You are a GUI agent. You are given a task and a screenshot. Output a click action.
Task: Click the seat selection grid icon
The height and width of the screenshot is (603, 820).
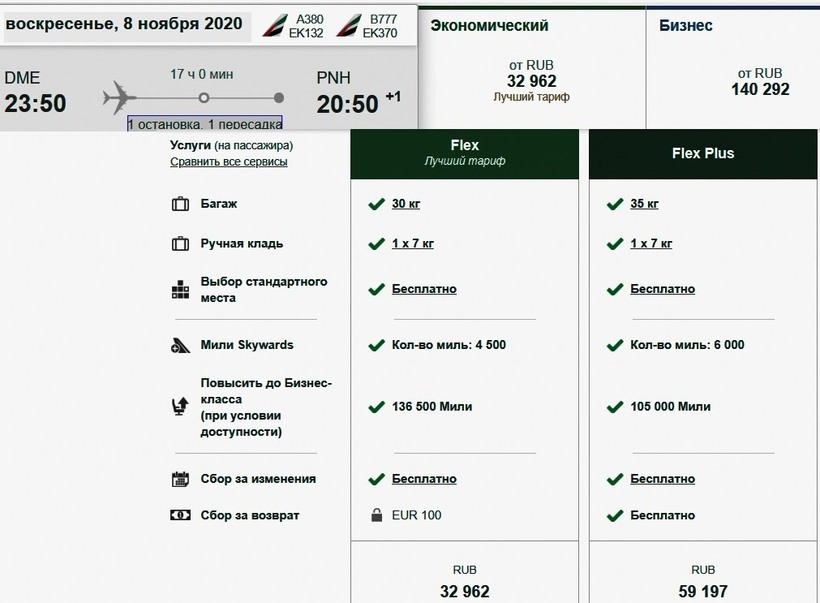pos(180,291)
